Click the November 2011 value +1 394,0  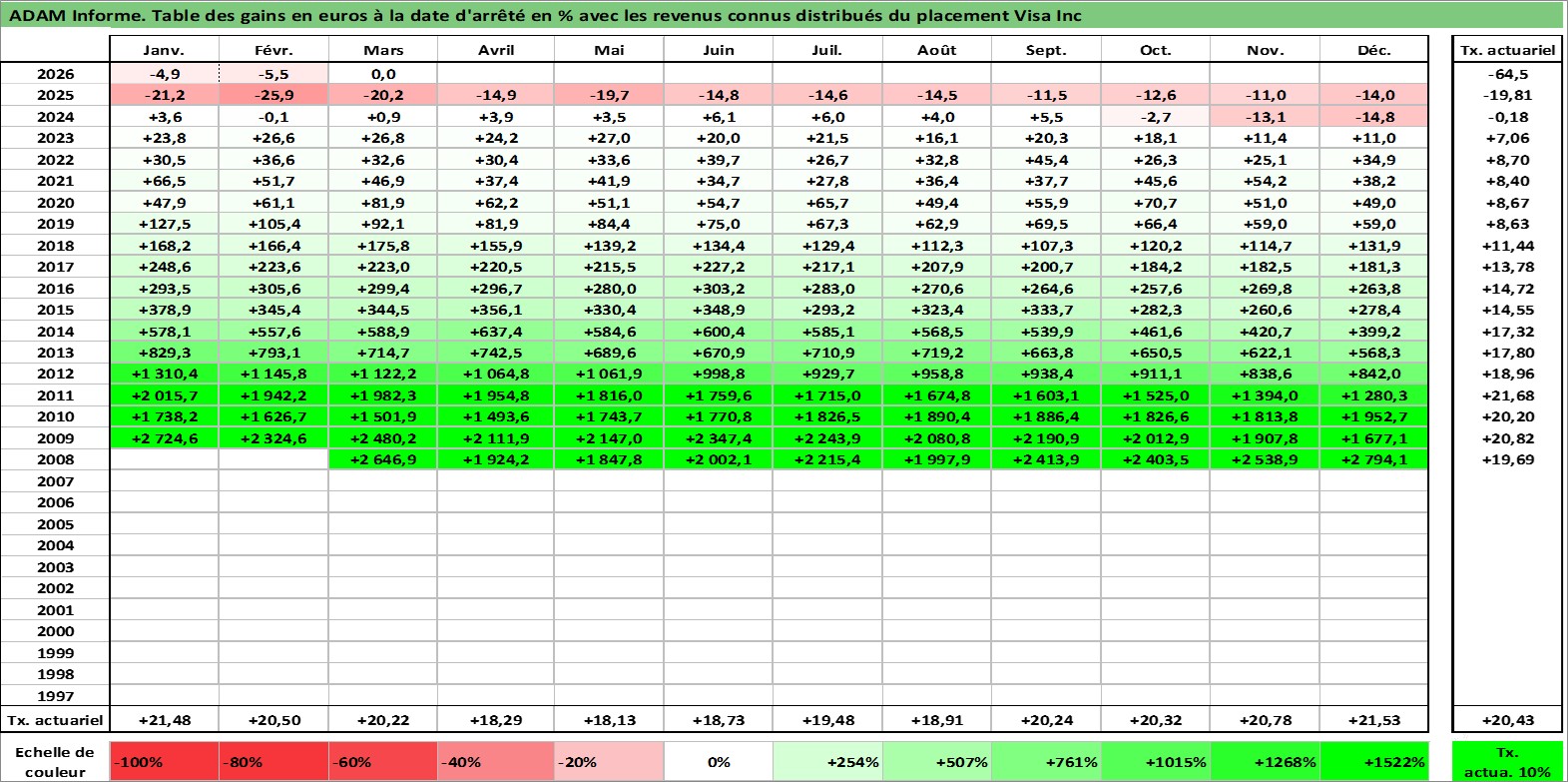click(1265, 395)
